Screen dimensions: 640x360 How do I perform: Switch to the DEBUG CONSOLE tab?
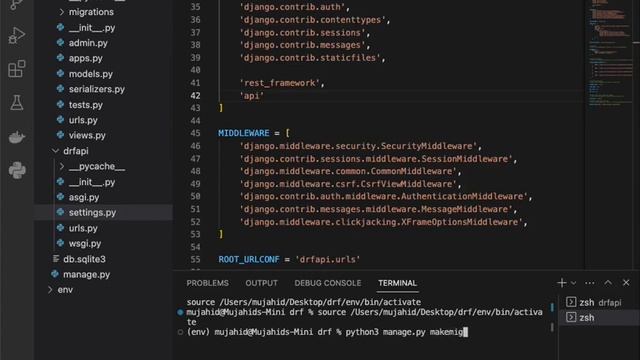pyautogui.click(x=328, y=283)
